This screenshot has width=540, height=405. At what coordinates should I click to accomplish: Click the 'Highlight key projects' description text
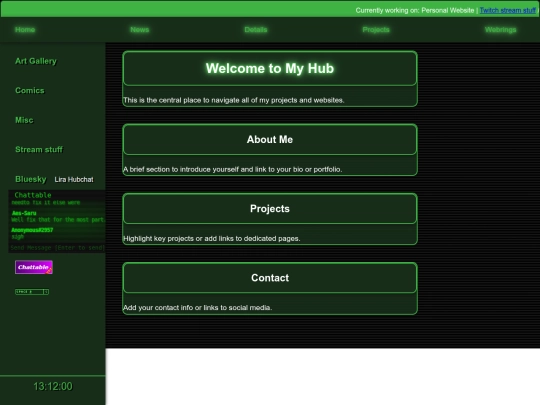click(x=212, y=239)
